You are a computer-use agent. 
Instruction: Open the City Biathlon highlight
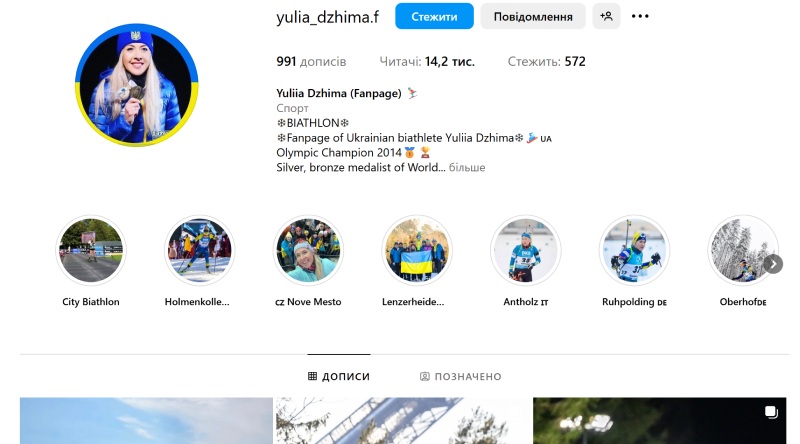pyautogui.click(x=91, y=250)
